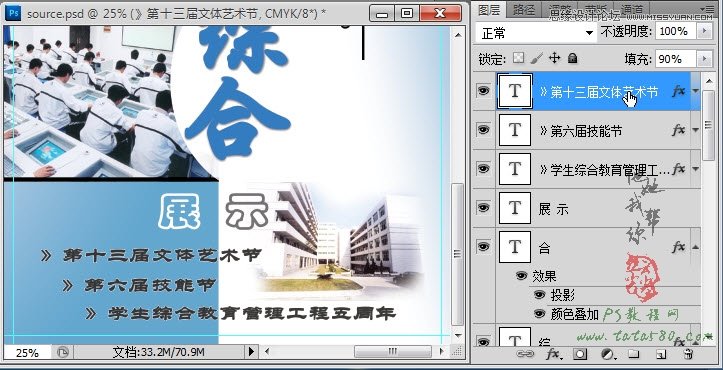Toggle visibility of 投影 drop shadow effect
Screen dimensions: 723x370
(x=539, y=295)
